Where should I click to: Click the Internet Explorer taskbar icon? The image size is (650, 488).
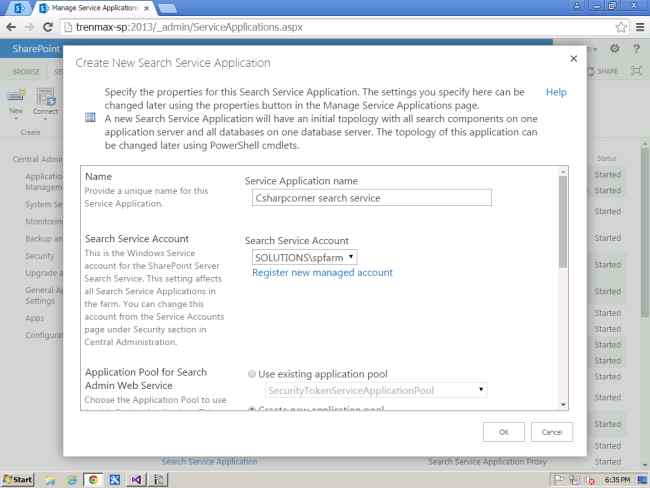click(x=72, y=480)
